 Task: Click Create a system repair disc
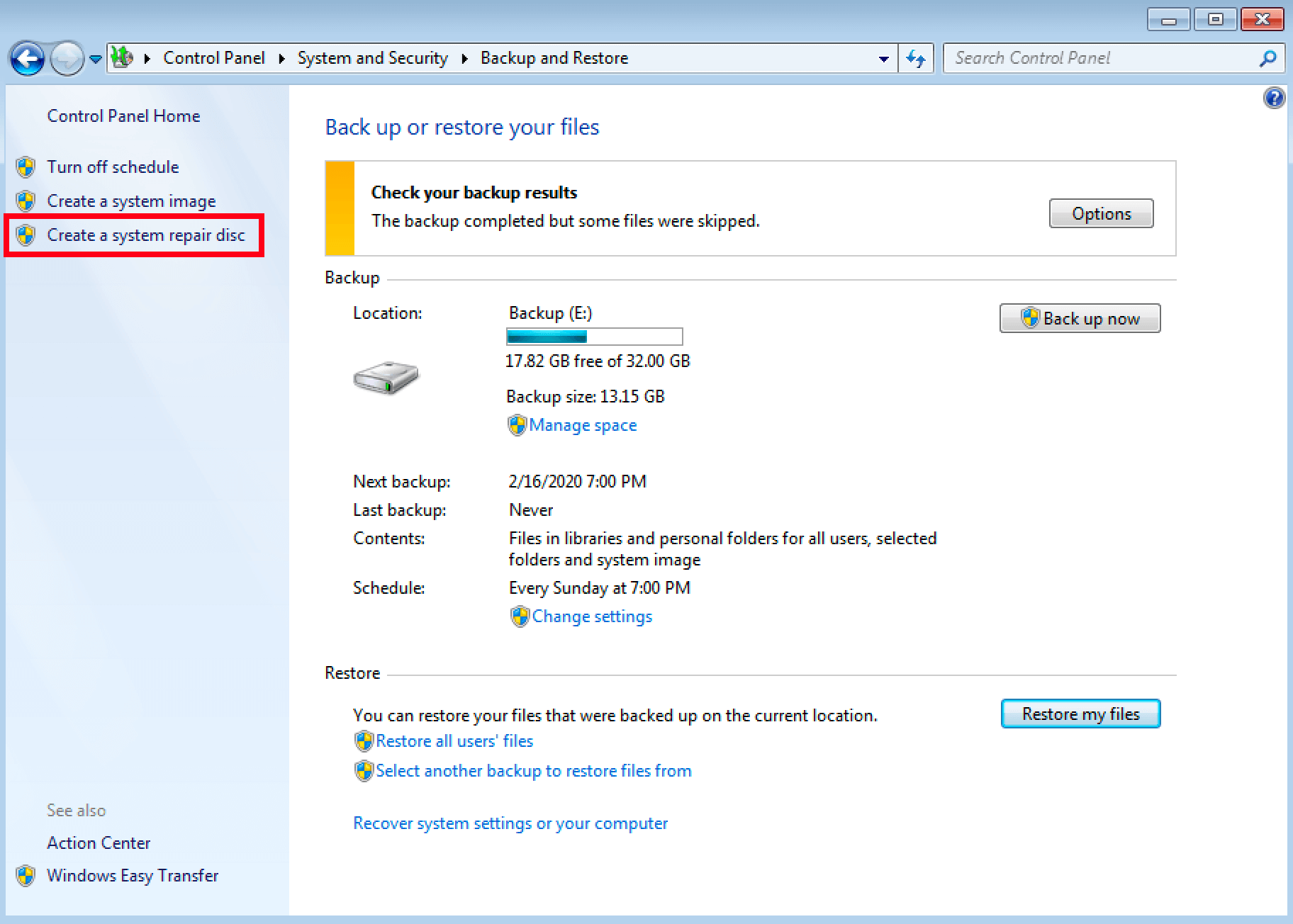[145, 235]
